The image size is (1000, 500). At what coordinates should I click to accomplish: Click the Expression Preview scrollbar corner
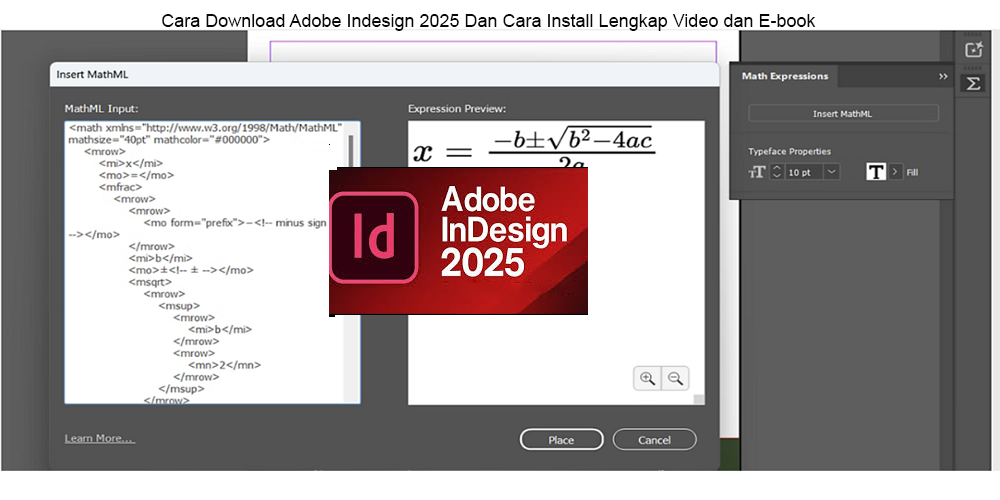699,399
